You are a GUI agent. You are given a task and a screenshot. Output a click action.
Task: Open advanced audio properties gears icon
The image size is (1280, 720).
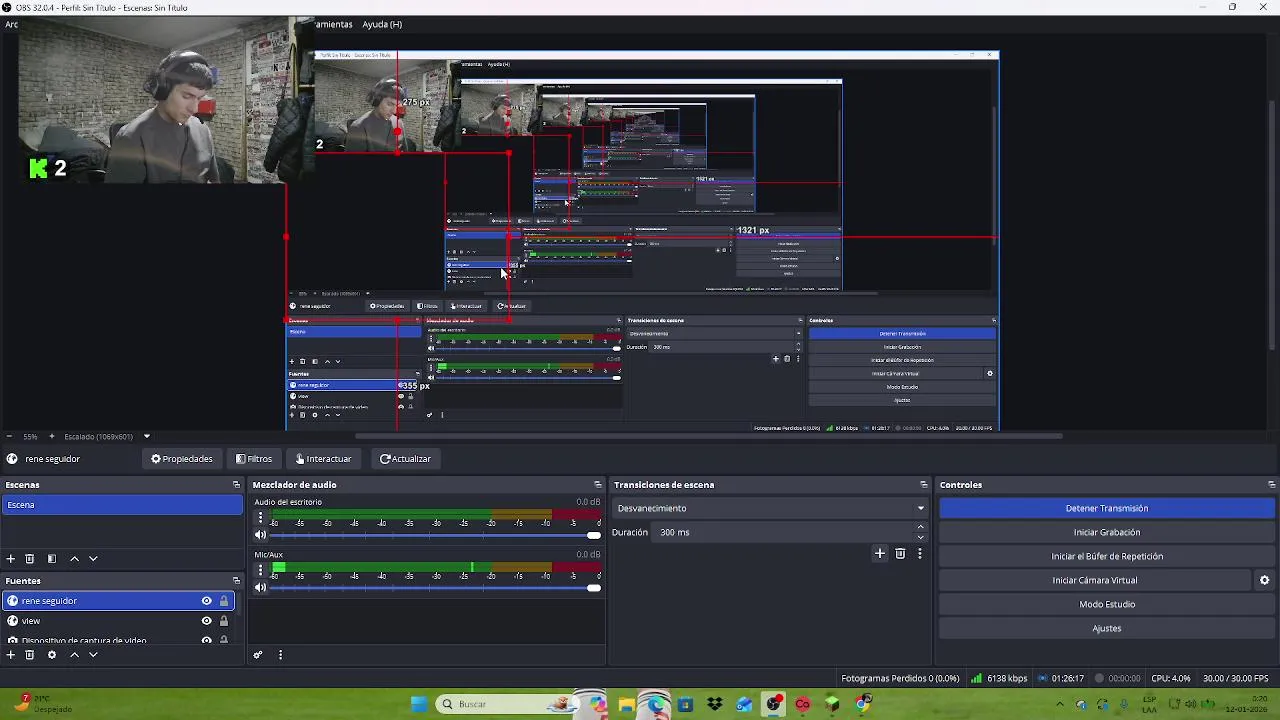[258, 655]
